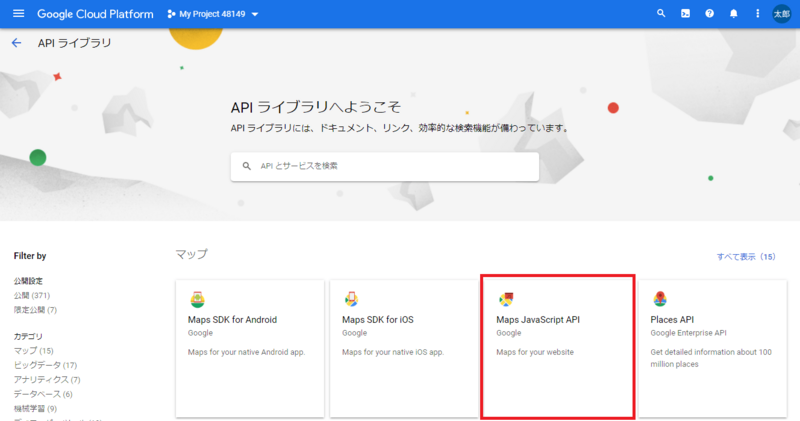Select the マップ (15) category filter
Viewport: 800px width, 421px height.
click(x=33, y=351)
